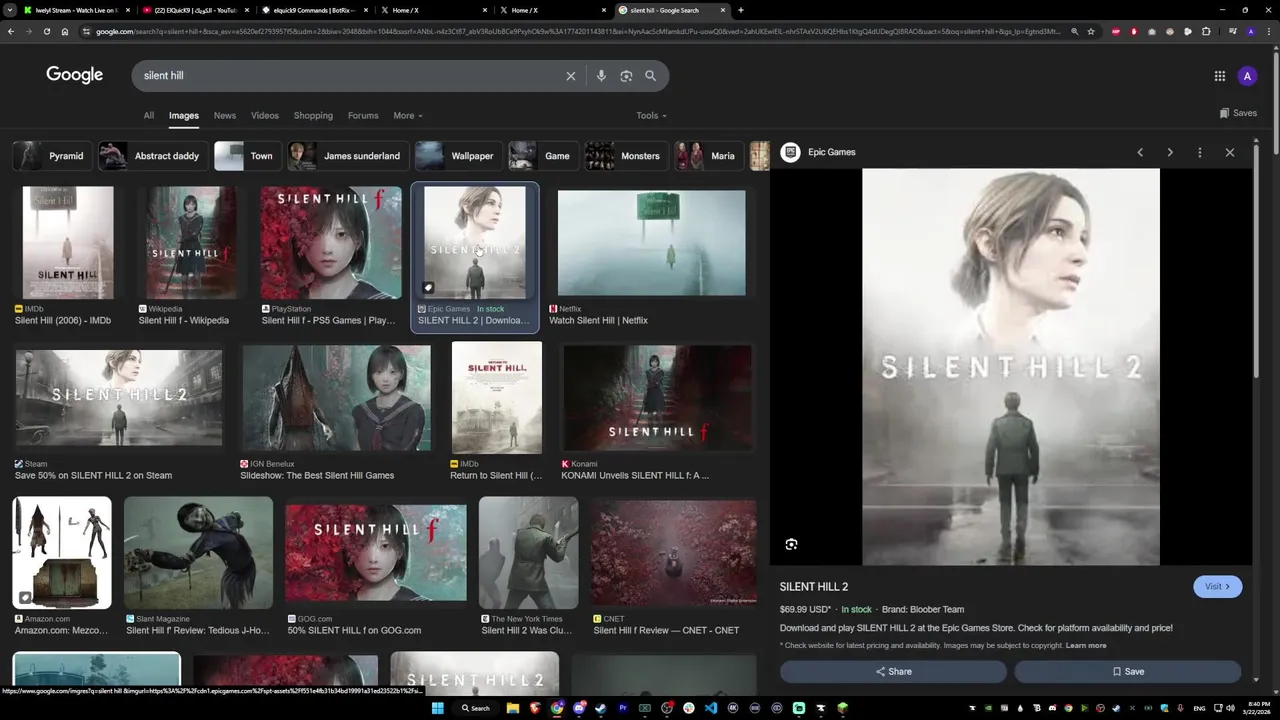Open the Brave browser taskbar icon

[x=535, y=708]
